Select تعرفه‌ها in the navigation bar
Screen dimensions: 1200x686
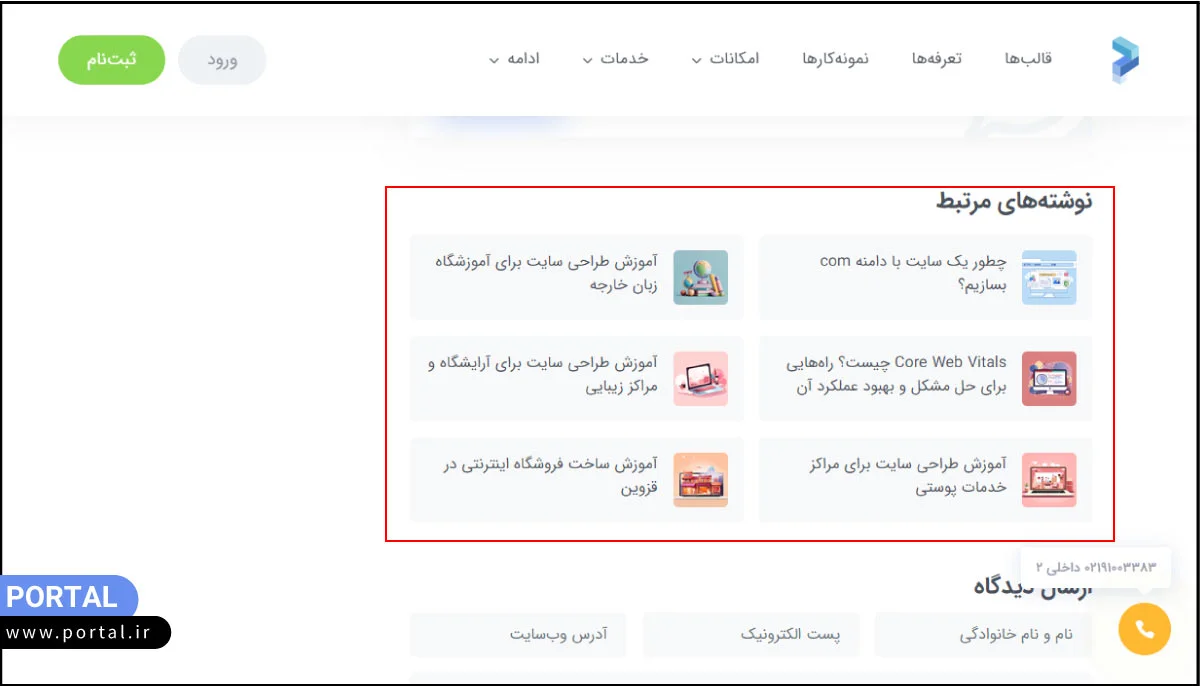[937, 59]
